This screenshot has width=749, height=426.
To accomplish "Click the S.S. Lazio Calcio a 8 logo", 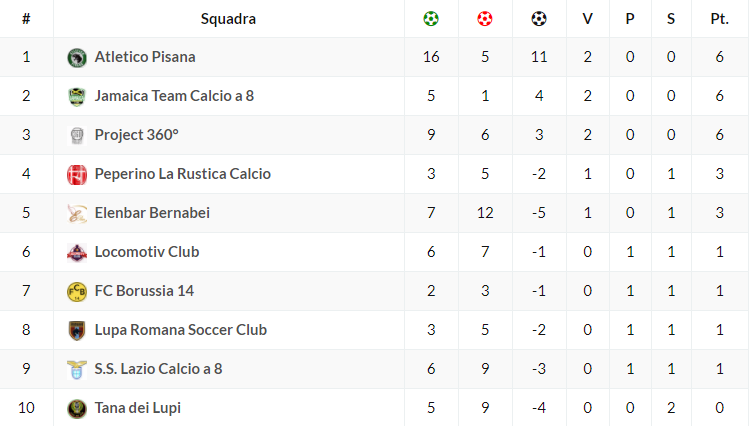I will point(77,369).
